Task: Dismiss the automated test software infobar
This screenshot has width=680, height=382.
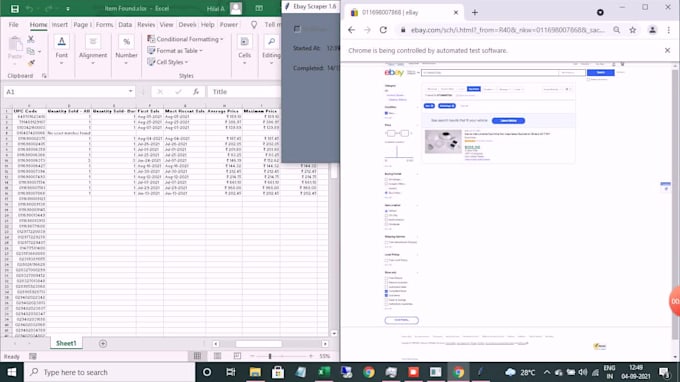Action: pos(667,50)
